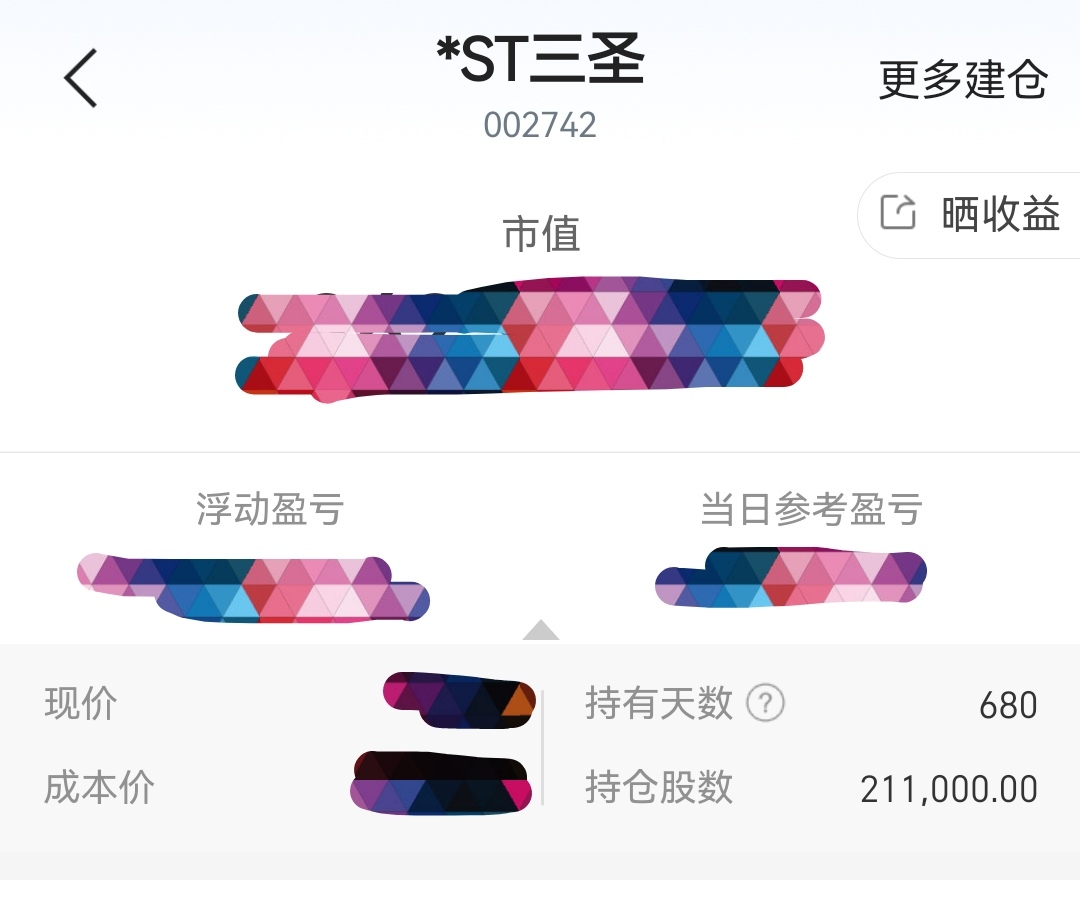Go back using the left arrow
Screen dimensions: 1080x903
(81, 78)
